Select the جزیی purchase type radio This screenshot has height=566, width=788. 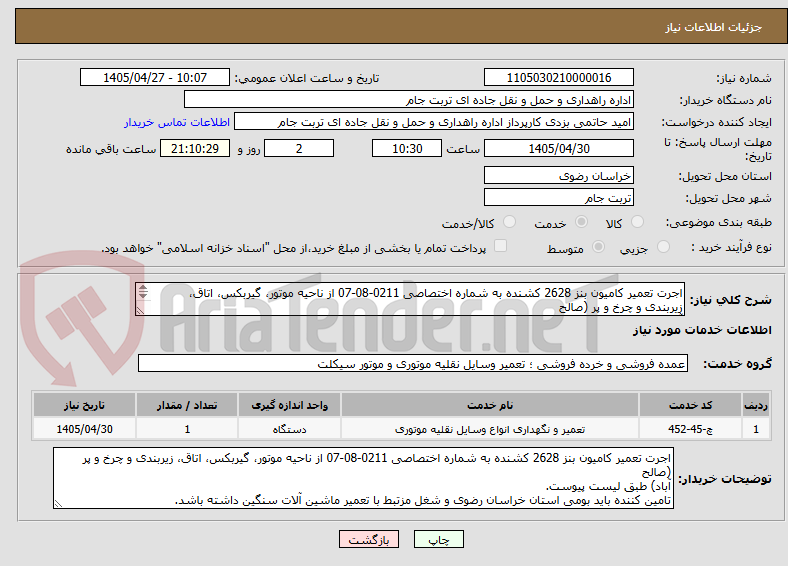tap(663, 246)
